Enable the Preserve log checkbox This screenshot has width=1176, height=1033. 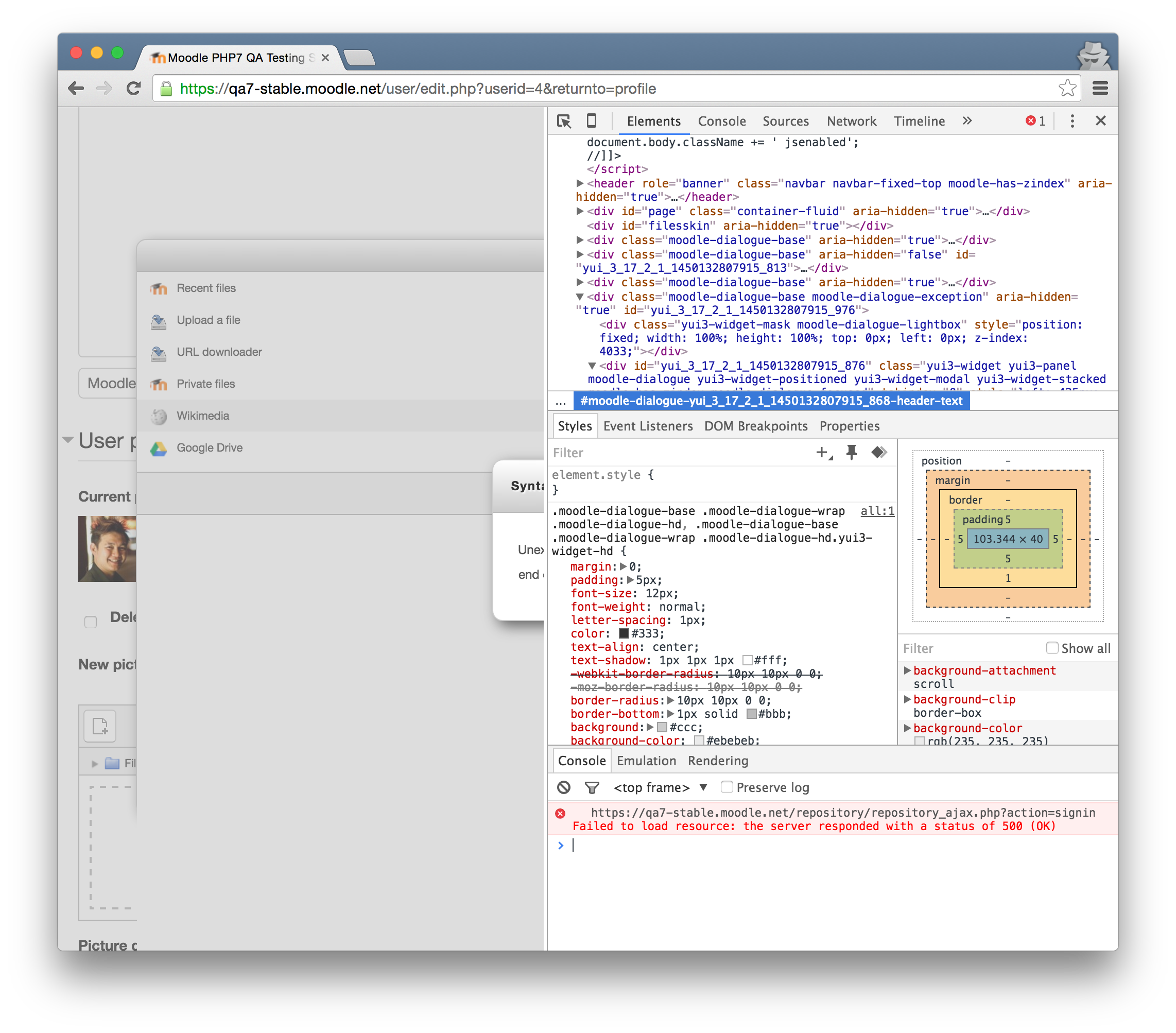pos(727,787)
